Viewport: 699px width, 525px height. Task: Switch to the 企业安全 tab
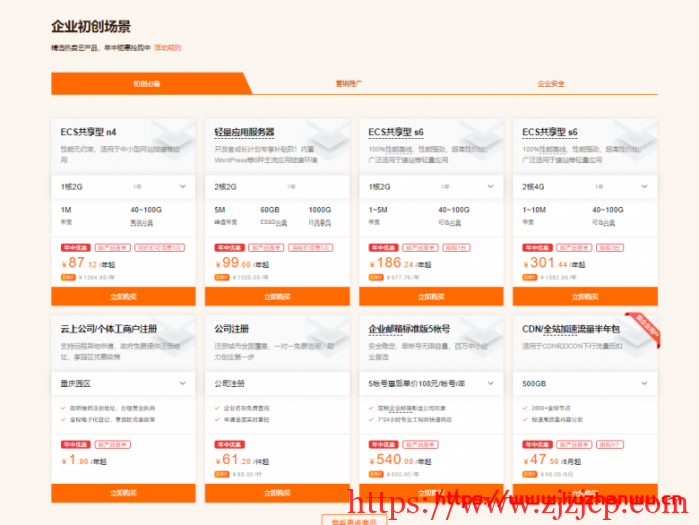pyautogui.click(x=551, y=83)
